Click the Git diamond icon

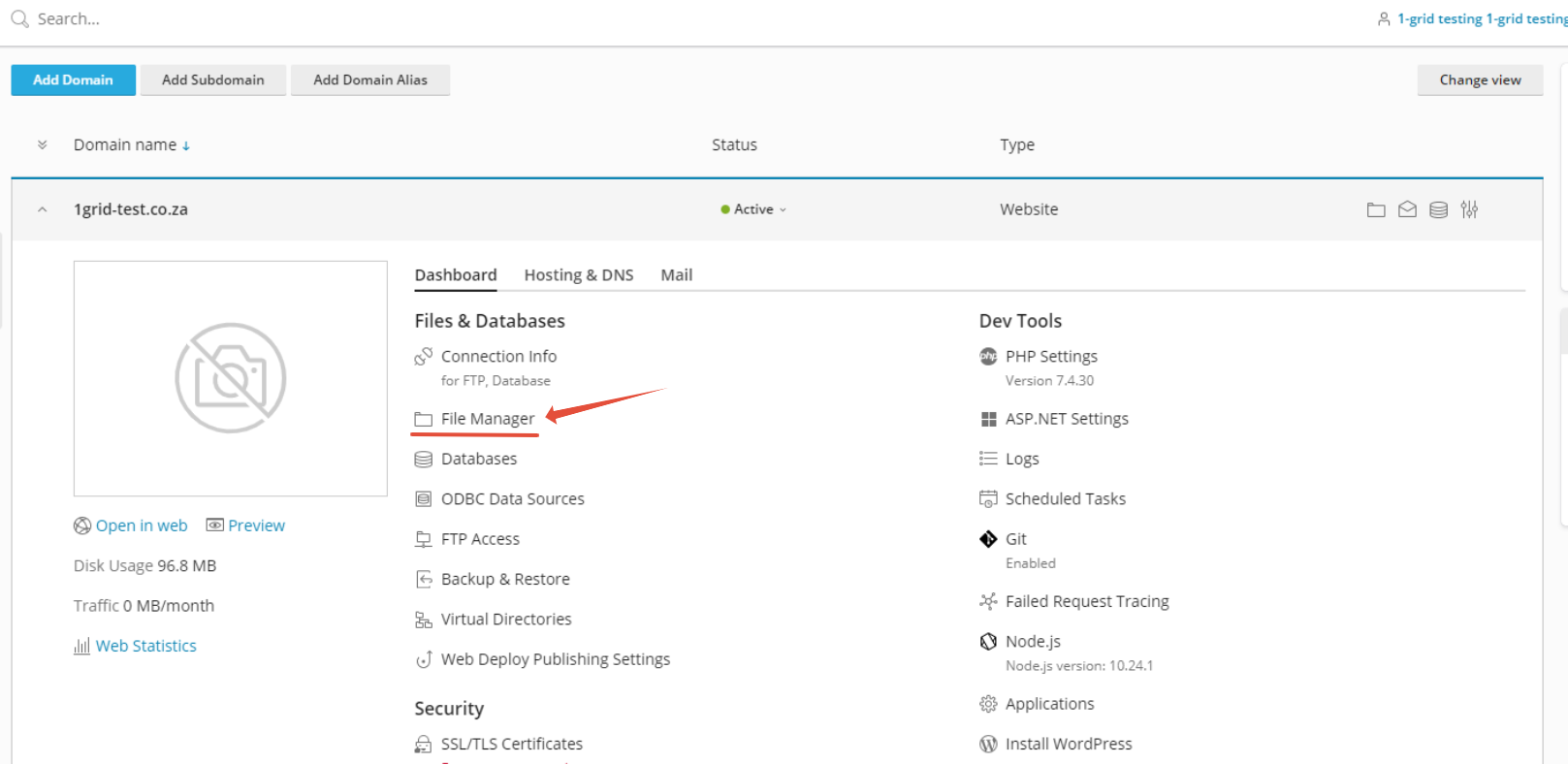click(x=988, y=539)
